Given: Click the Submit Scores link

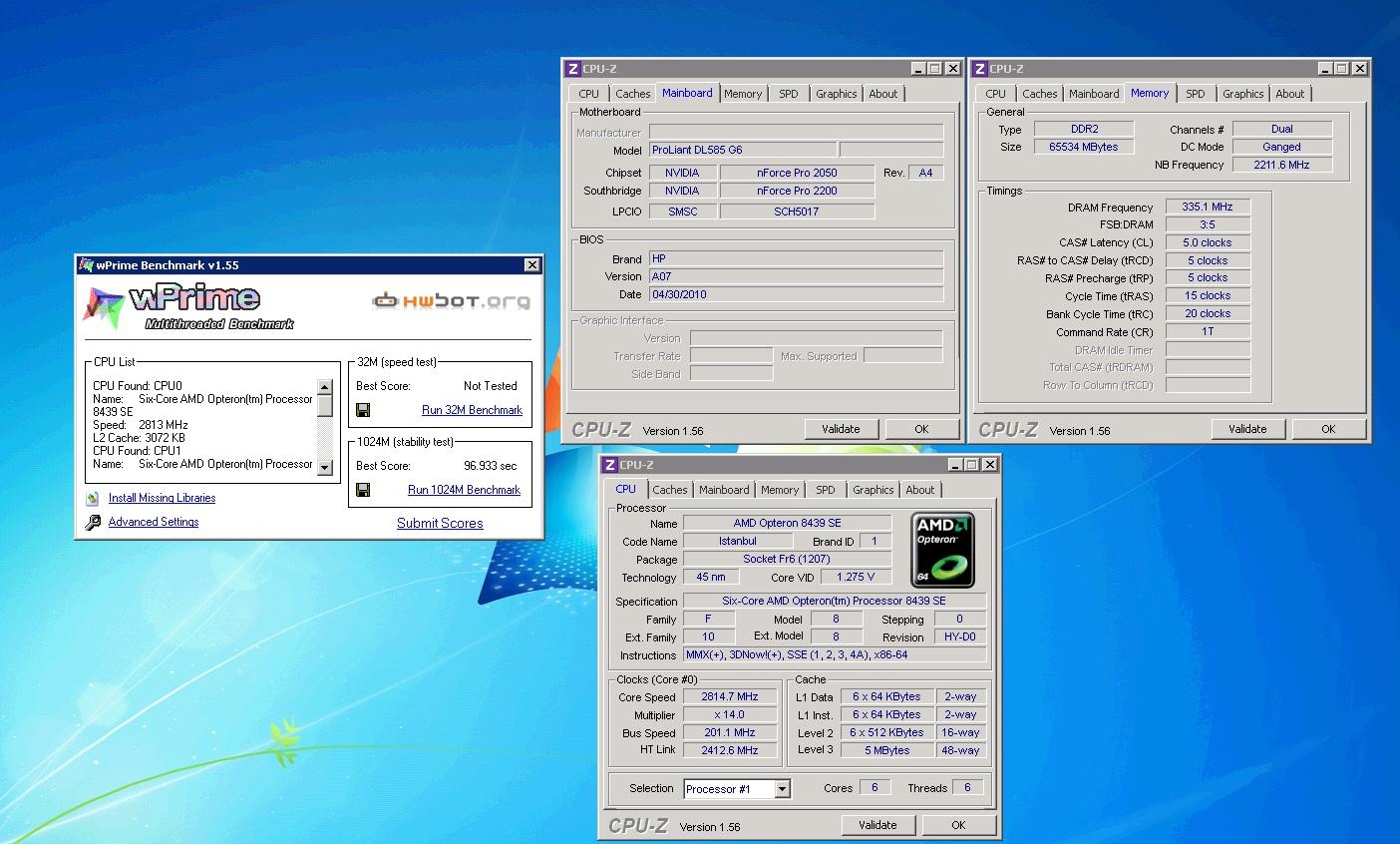Looking at the screenshot, I should pyautogui.click(x=440, y=523).
